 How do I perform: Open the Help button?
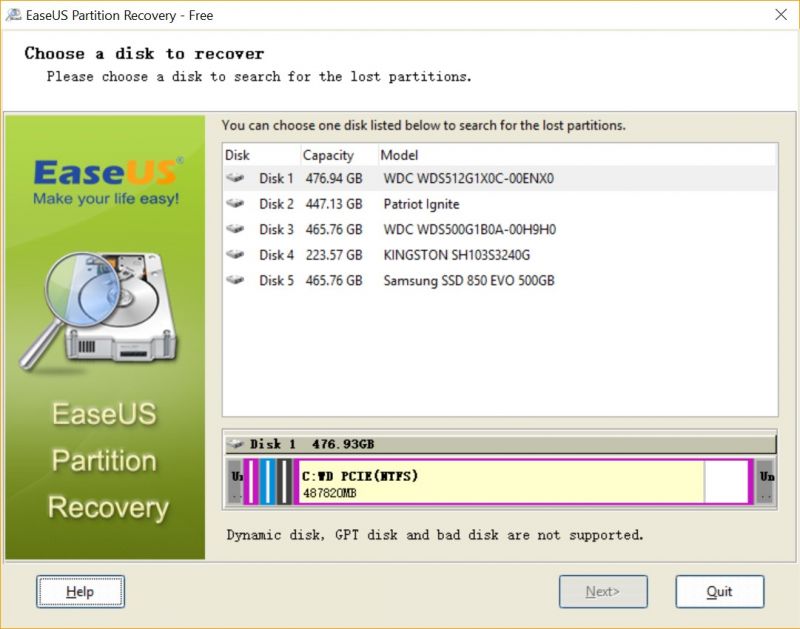tap(80, 591)
